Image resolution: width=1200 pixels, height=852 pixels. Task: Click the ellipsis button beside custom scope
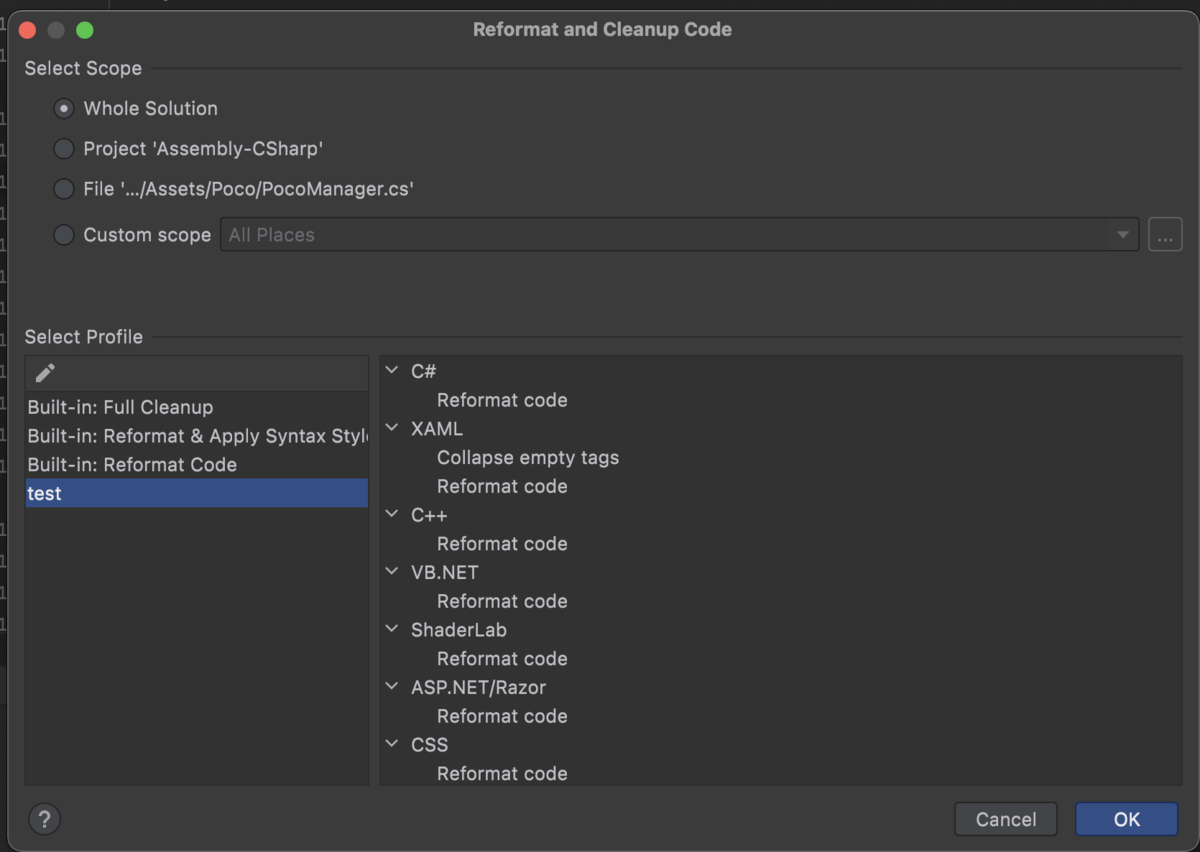[1165, 235]
